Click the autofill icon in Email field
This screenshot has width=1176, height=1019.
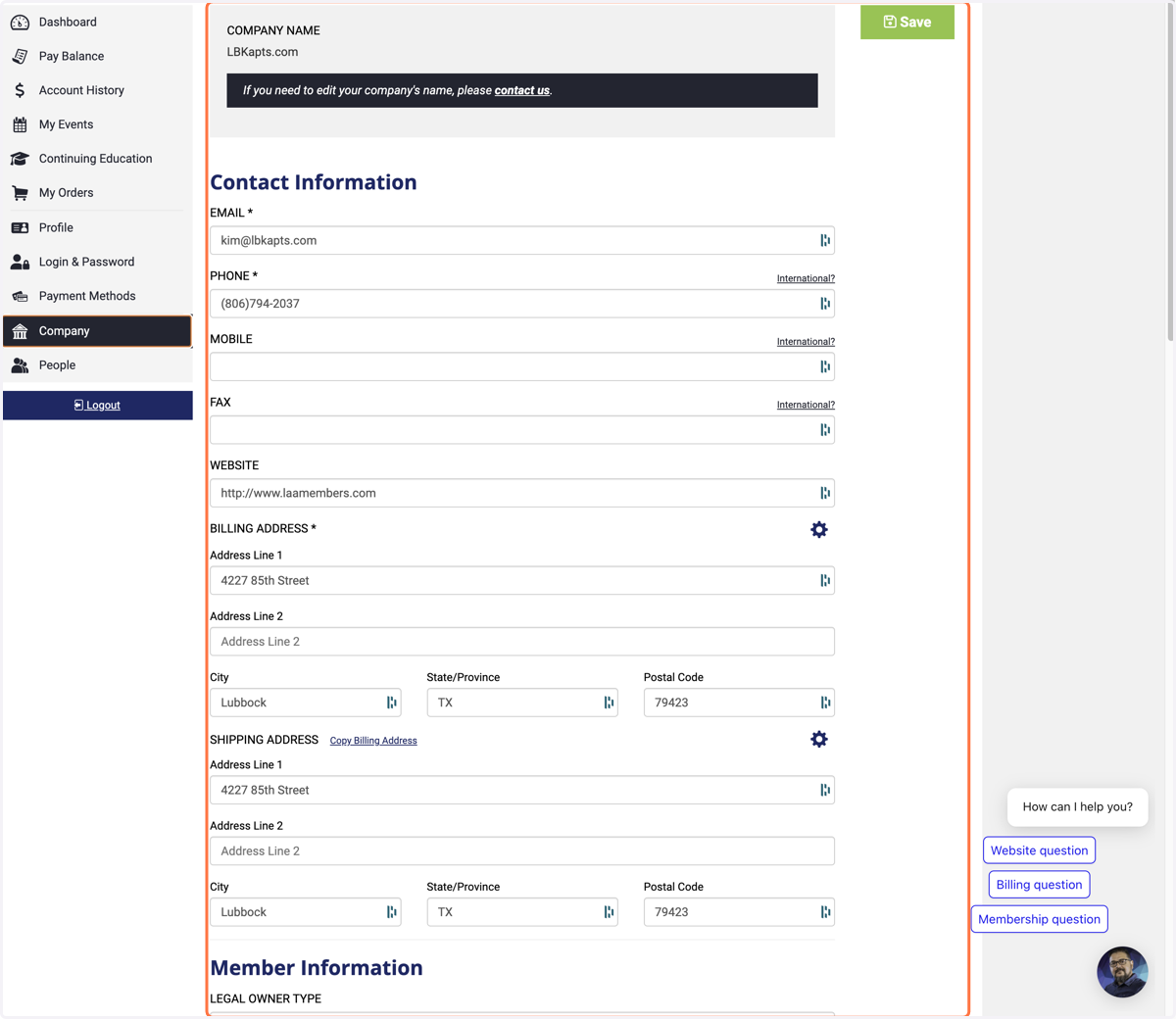click(x=825, y=240)
